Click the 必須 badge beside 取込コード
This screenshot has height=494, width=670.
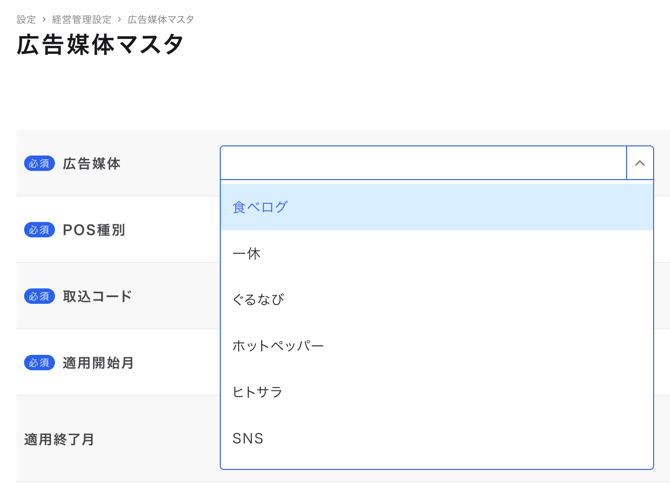coord(39,296)
